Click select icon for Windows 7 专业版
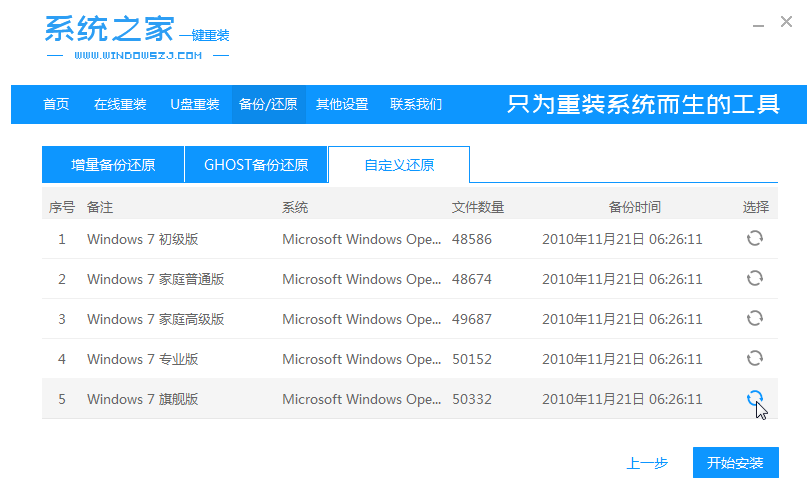The height and width of the screenshot is (485, 807). (x=755, y=359)
